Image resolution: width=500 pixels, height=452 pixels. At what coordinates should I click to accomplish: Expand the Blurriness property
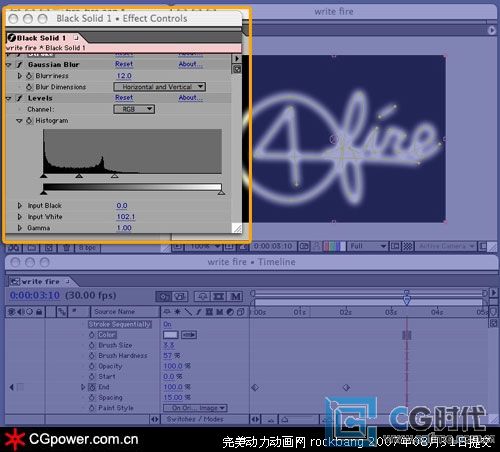(x=20, y=76)
